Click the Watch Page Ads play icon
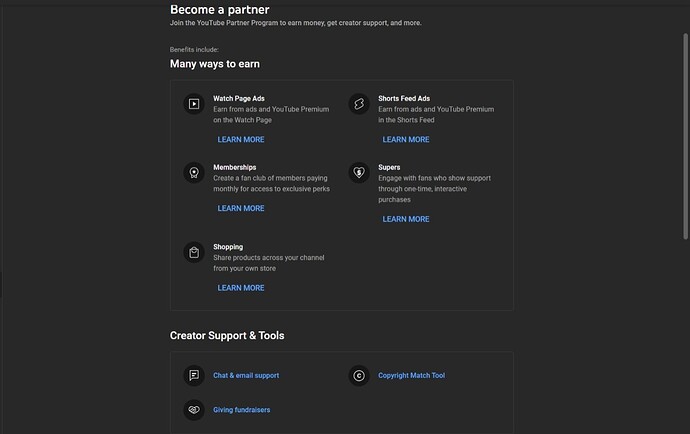This screenshot has width=690, height=434. pos(194,104)
